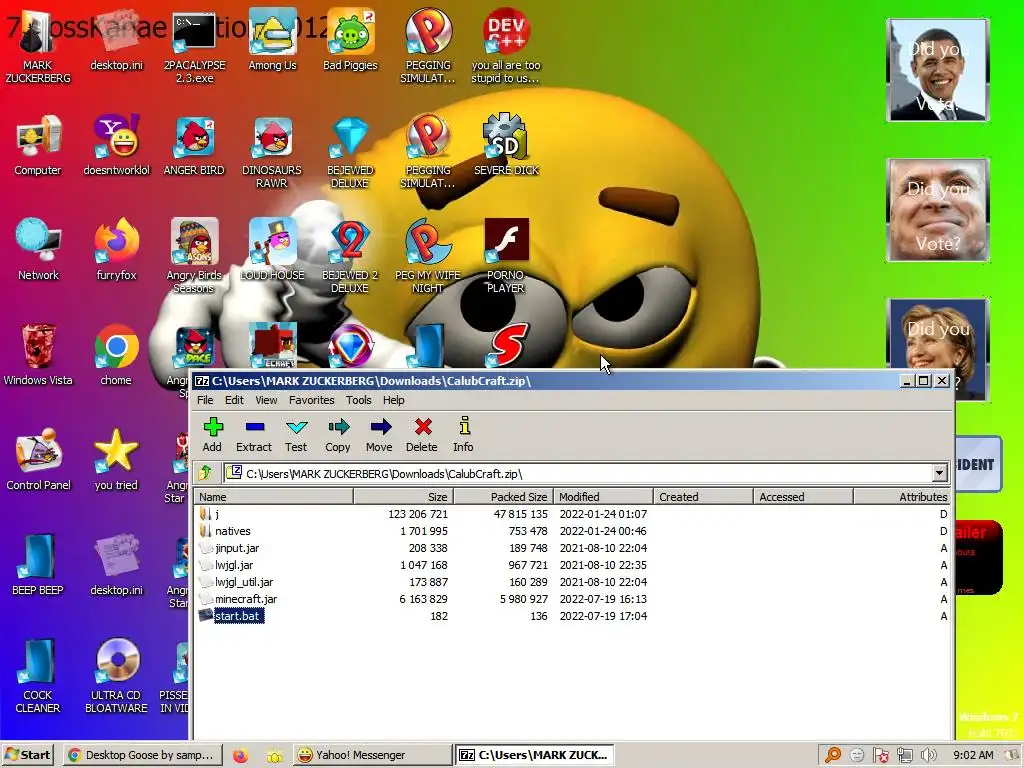This screenshot has width=1024, height=768.
Task: Select the folder named j in the archive
Action: 572,514
